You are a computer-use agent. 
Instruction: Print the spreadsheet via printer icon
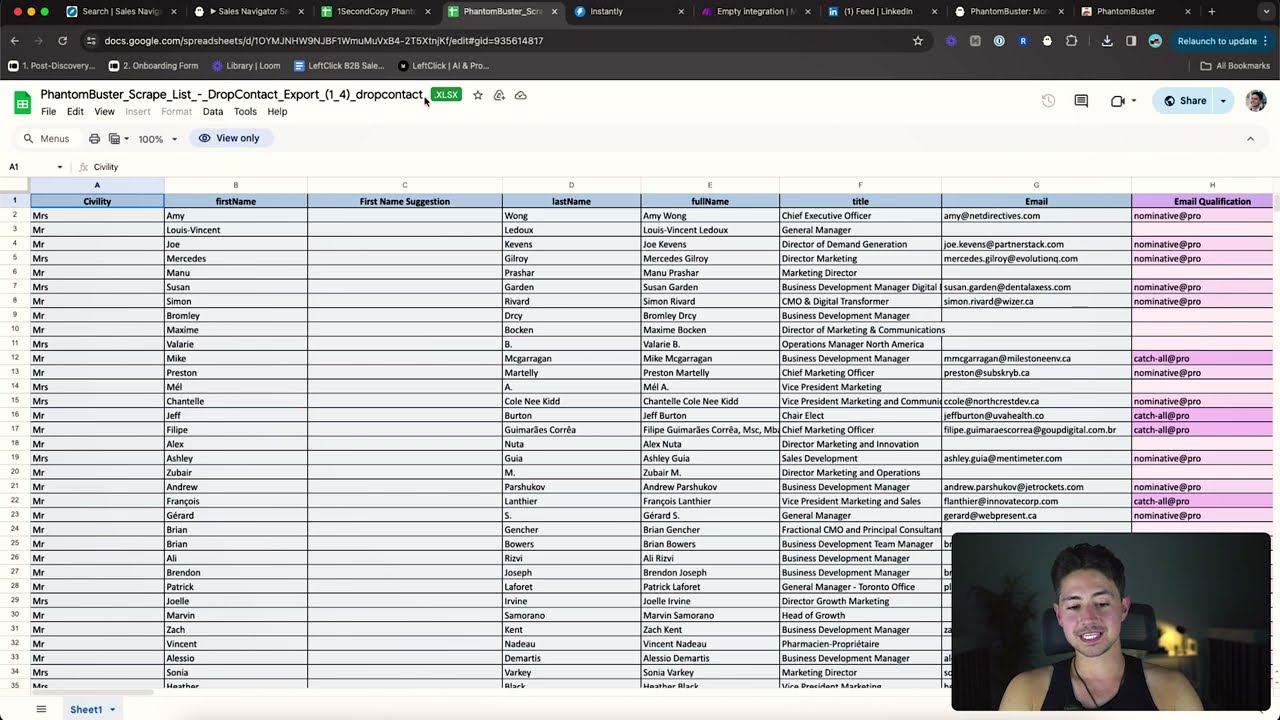pos(94,138)
